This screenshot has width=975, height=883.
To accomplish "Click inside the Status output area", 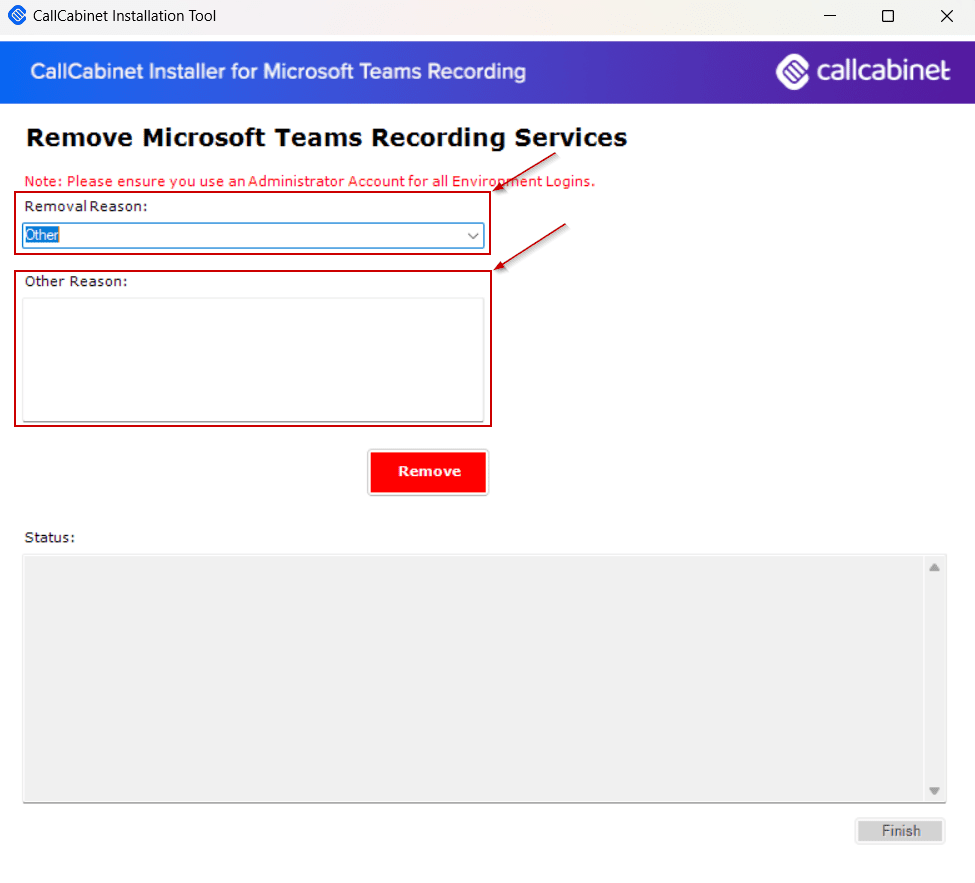I will tap(480, 678).
